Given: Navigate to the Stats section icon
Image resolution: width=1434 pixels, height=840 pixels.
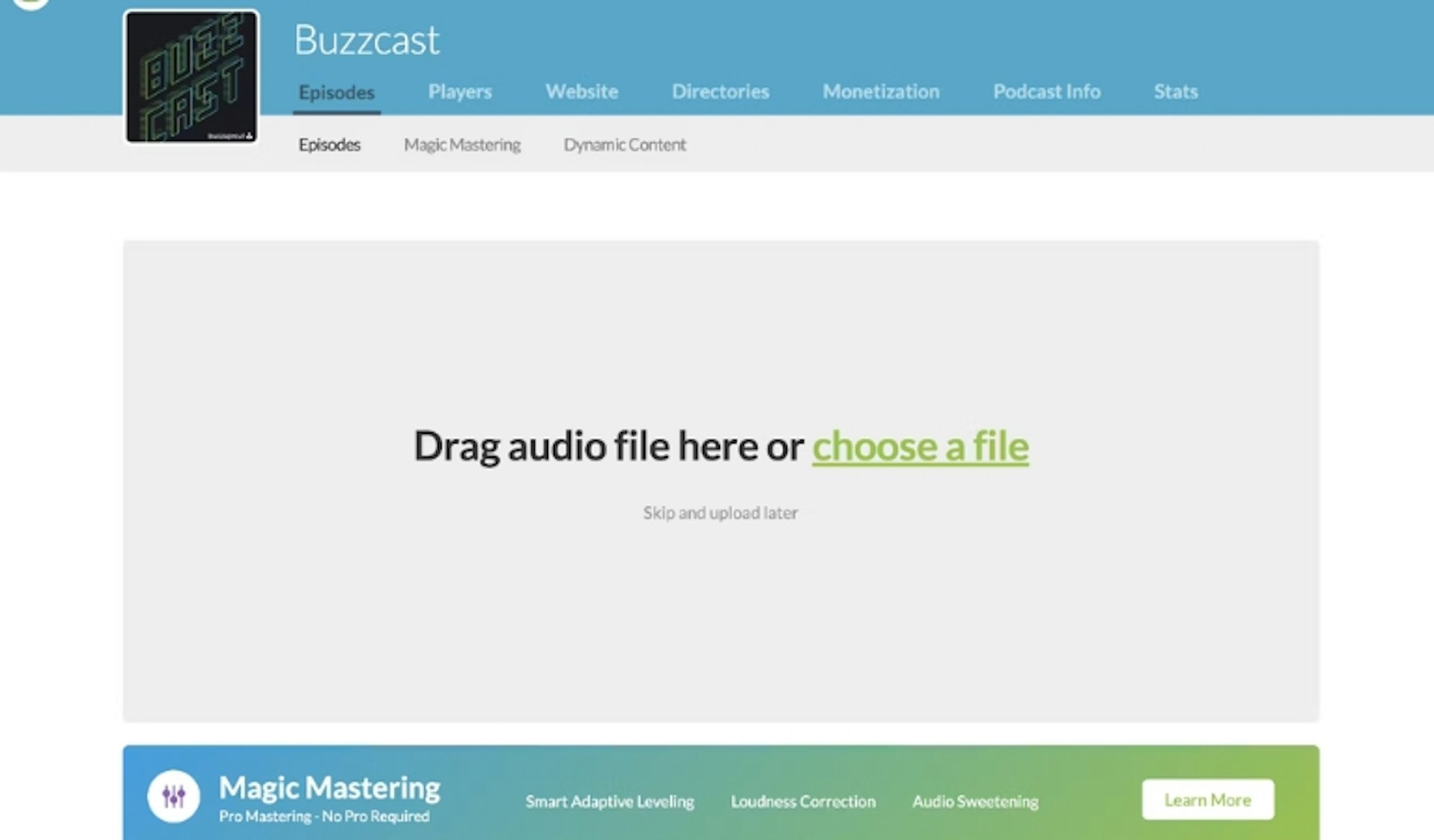Looking at the screenshot, I should point(1175,91).
